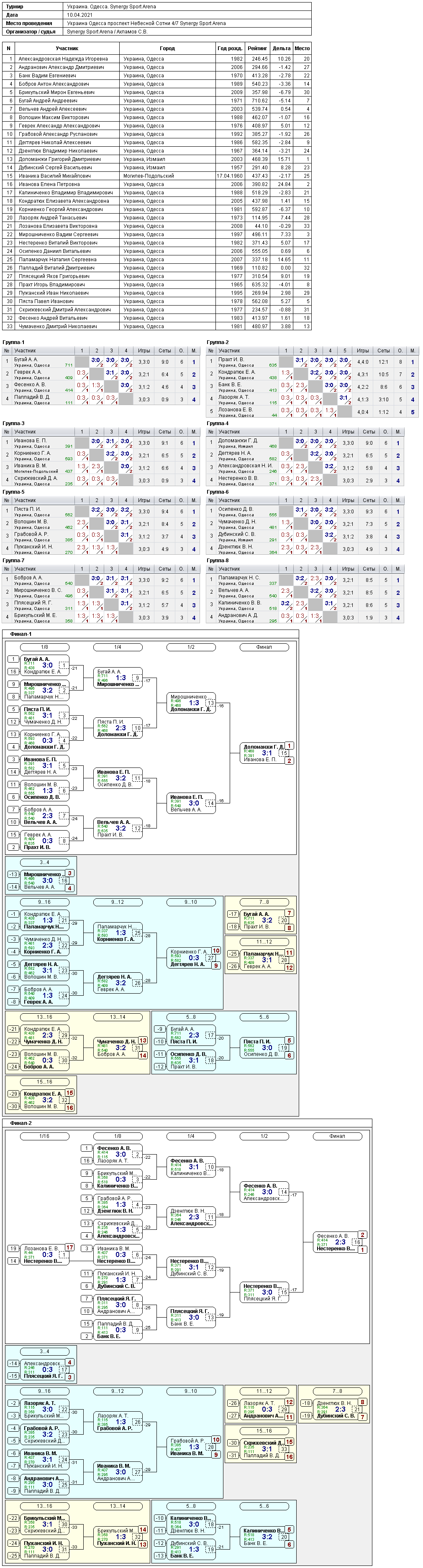Click the 'Группа-8' table title
The image size is (423, 1568).
218,561
